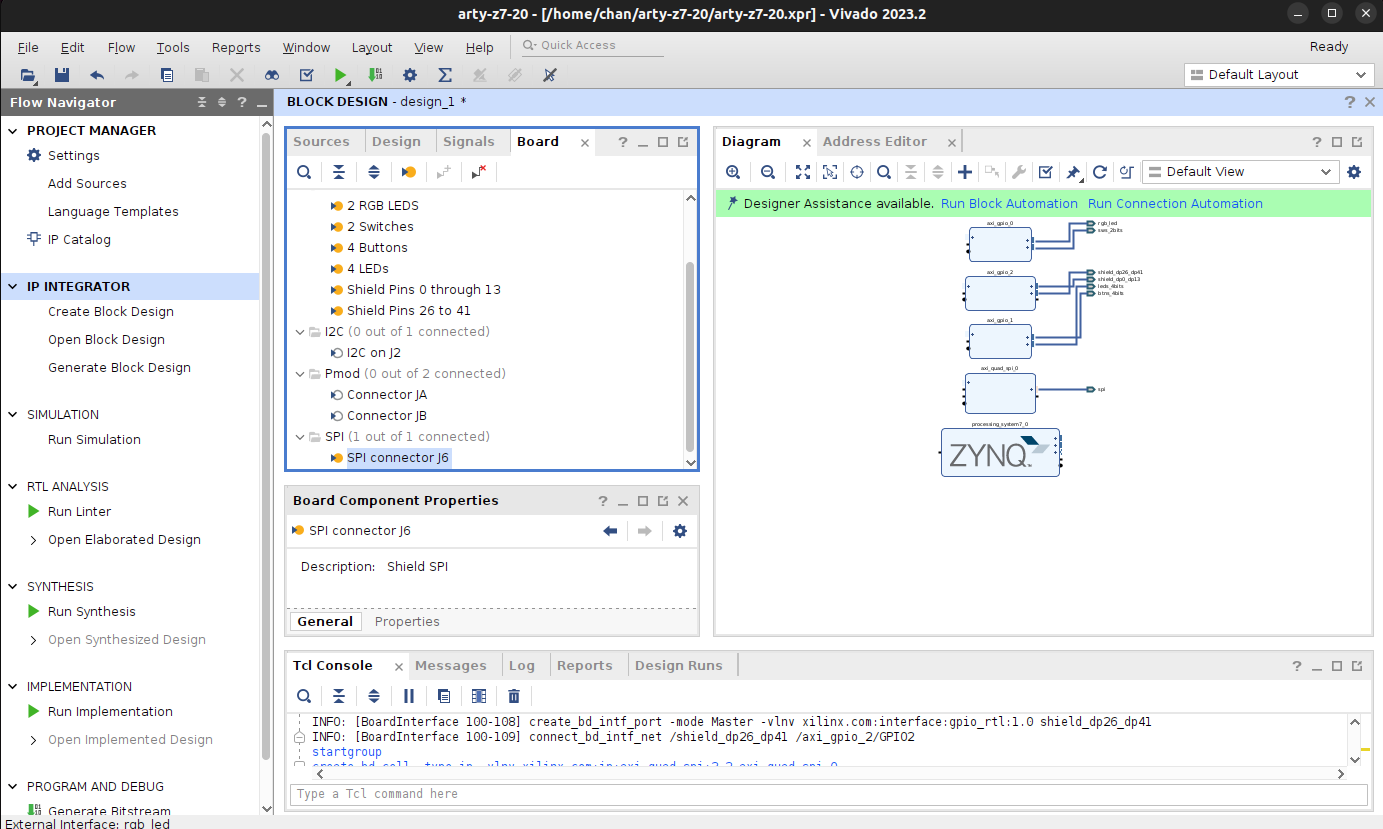Expand Open Elaborated Design
The height and width of the screenshot is (829, 1383).
pyautogui.click(x=34, y=540)
